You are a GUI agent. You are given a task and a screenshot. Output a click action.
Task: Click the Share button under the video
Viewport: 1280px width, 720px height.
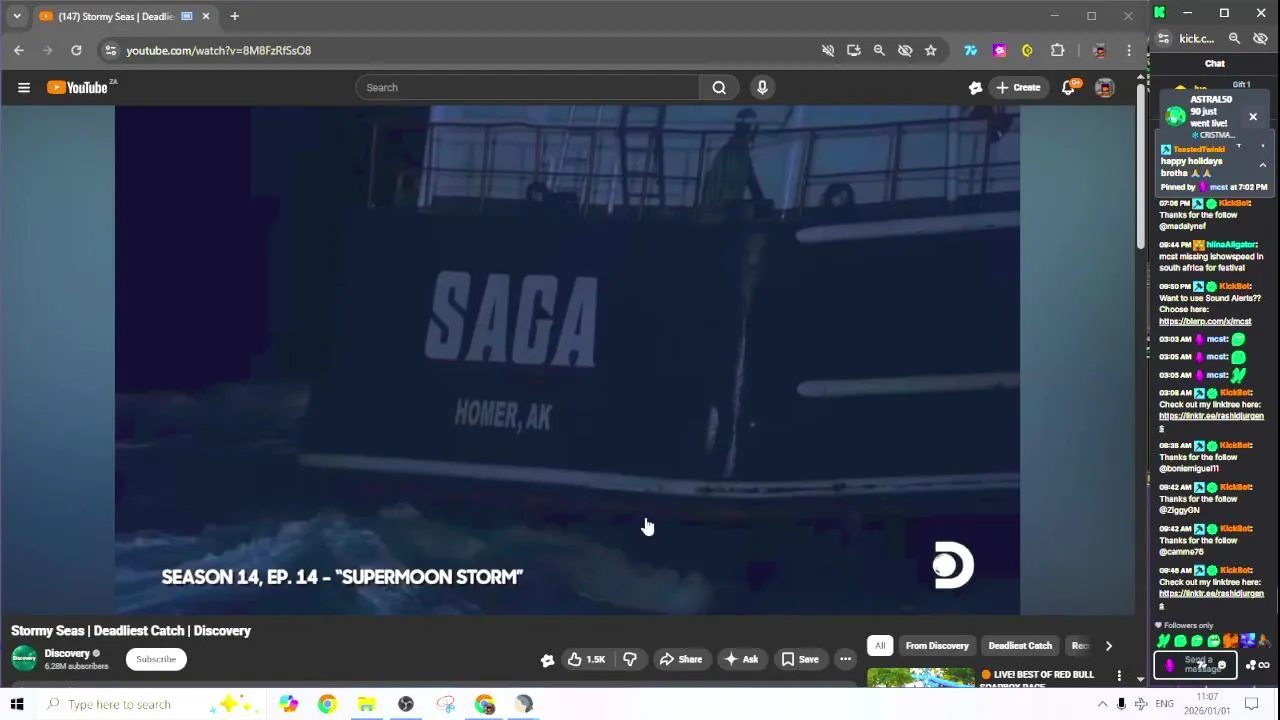click(x=680, y=659)
